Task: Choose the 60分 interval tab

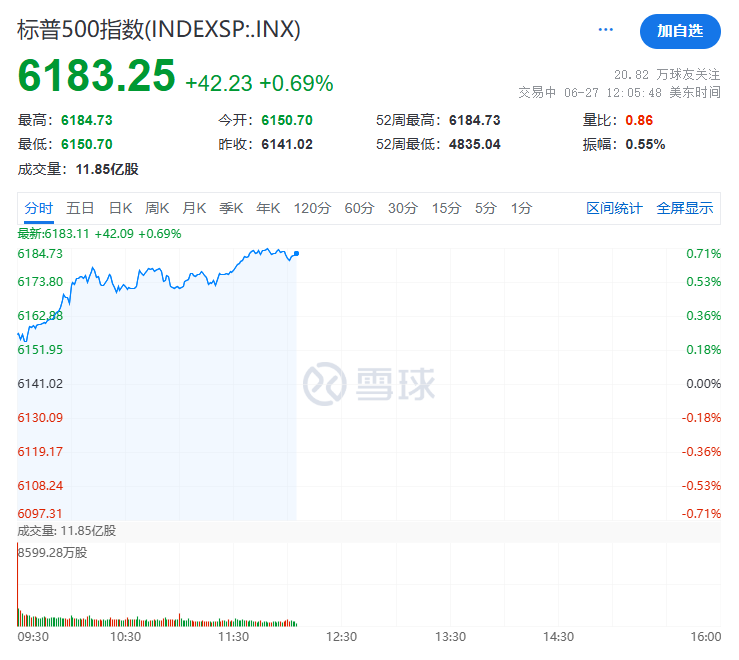Action: tap(359, 208)
